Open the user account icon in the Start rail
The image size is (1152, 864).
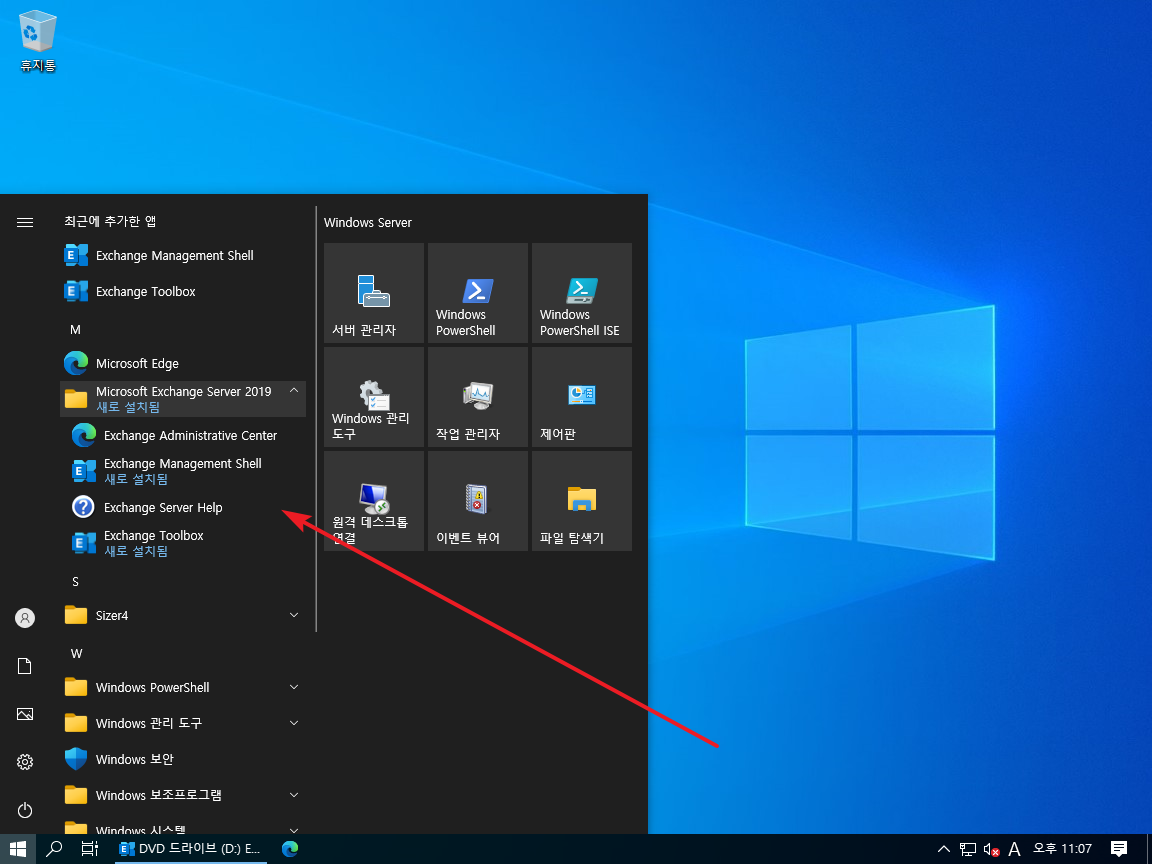[25, 618]
